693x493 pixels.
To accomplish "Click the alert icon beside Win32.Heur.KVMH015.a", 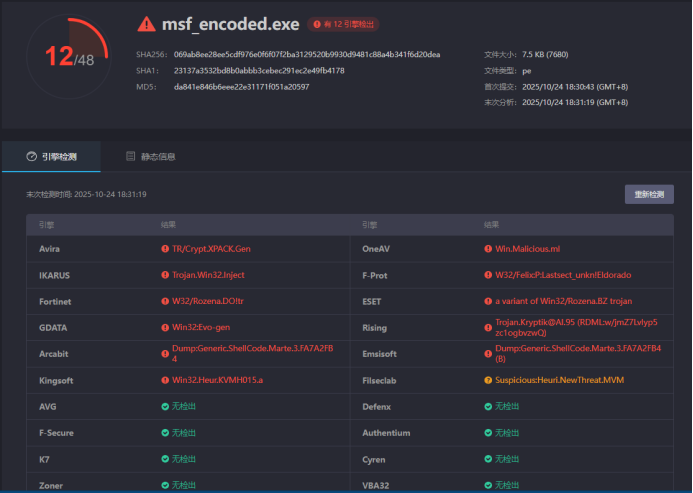I will [x=164, y=380].
